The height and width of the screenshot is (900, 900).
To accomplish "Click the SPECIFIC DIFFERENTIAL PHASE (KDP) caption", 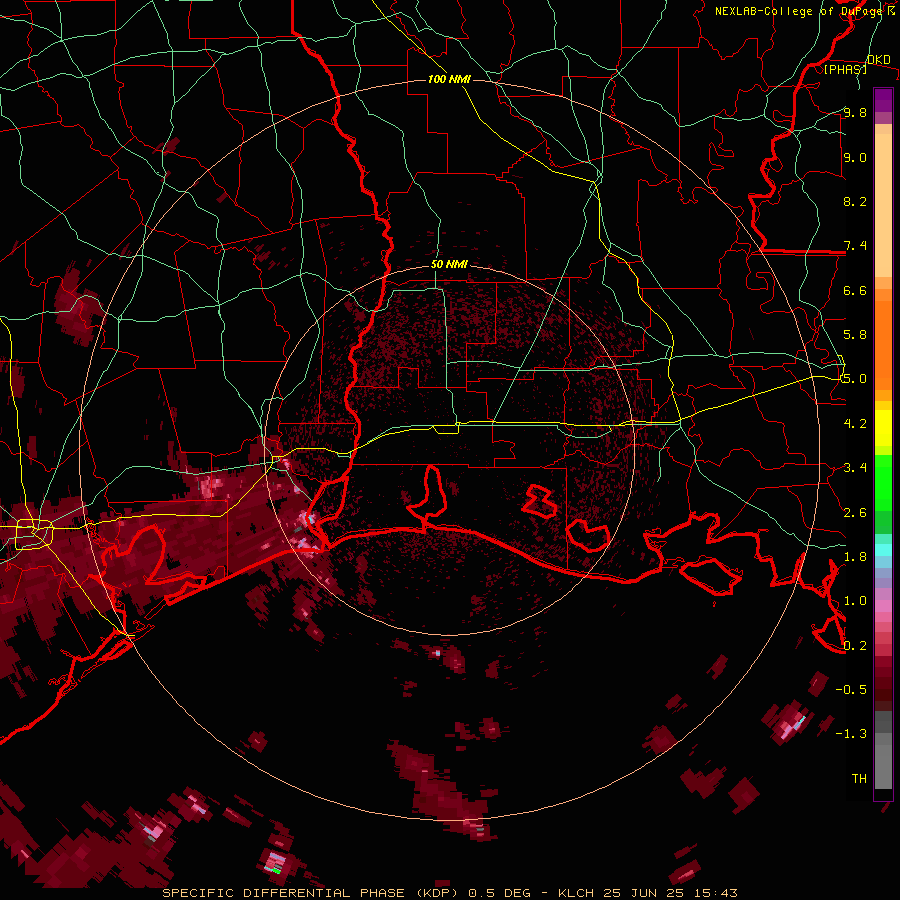I will (312, 893).
